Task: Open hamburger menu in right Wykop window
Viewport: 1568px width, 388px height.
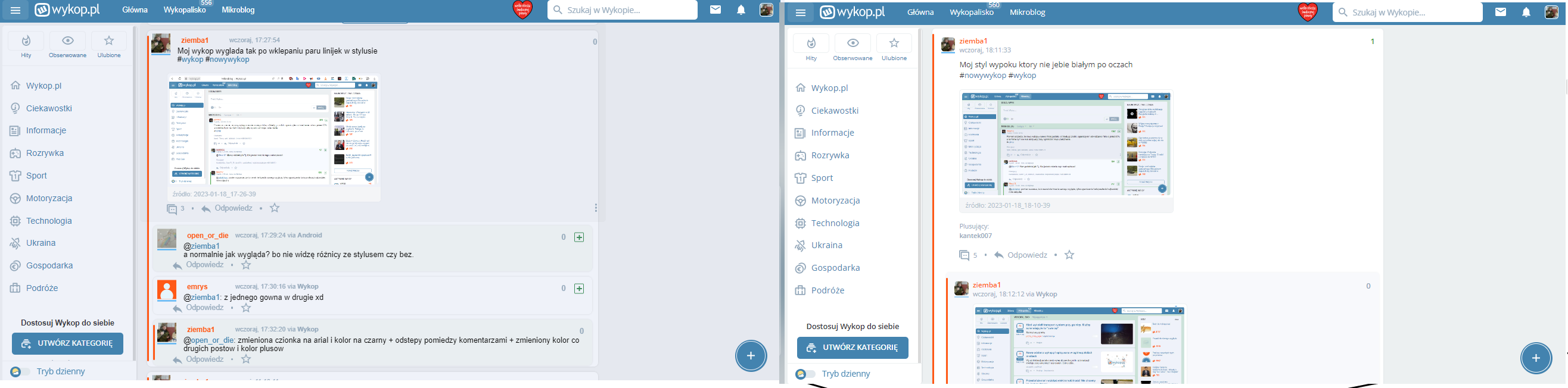Action: [x=801, y=12]
